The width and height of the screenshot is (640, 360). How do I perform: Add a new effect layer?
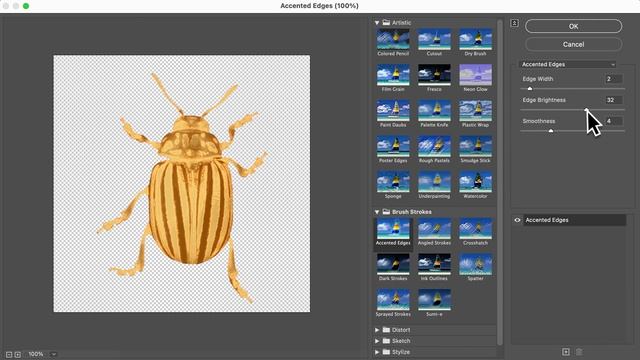click(x=566, y=352)
